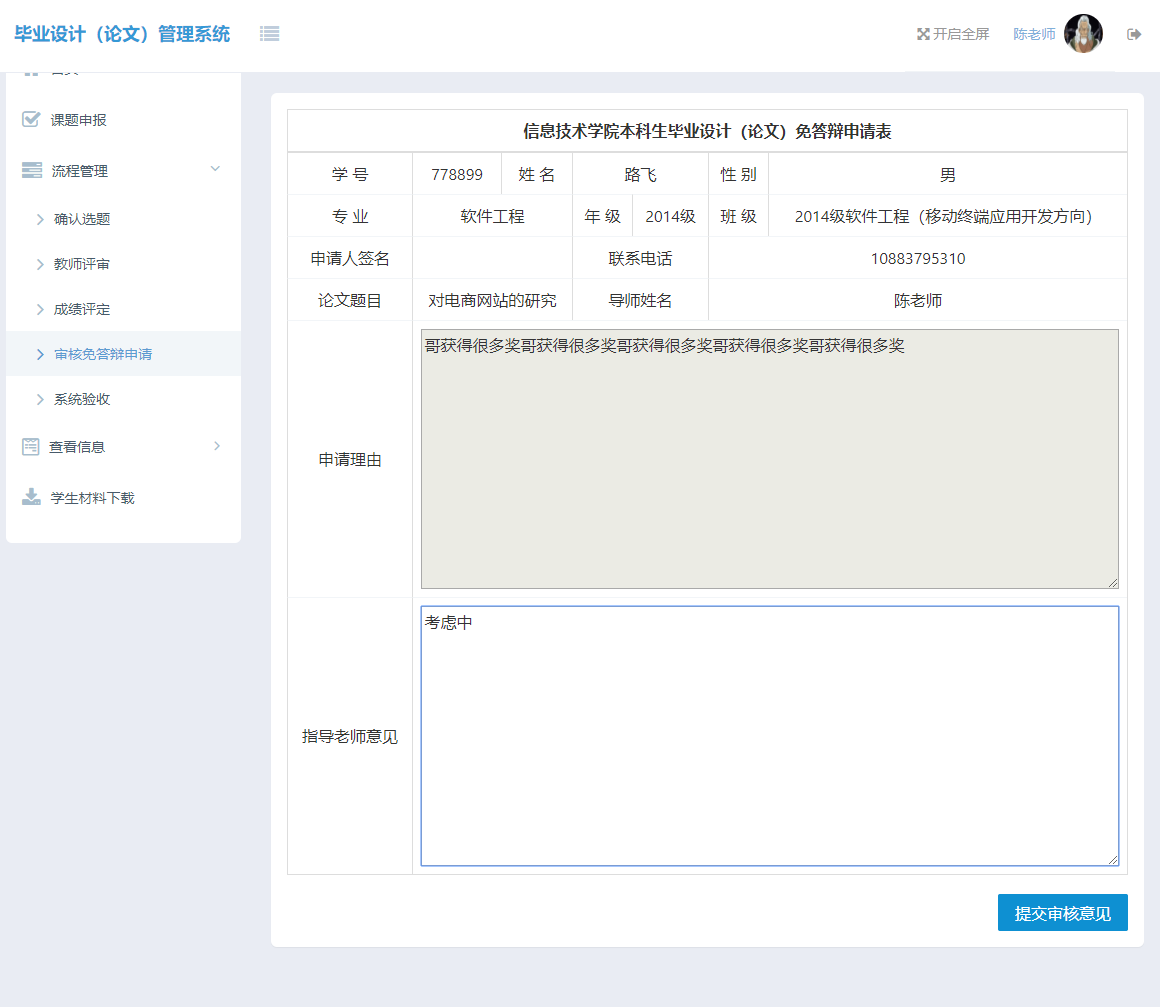Image resolution: width=1160 pixels, height=1007 pixels.
Task: Click the fullscreen icon beside 开启全屏
Action: 922,33
